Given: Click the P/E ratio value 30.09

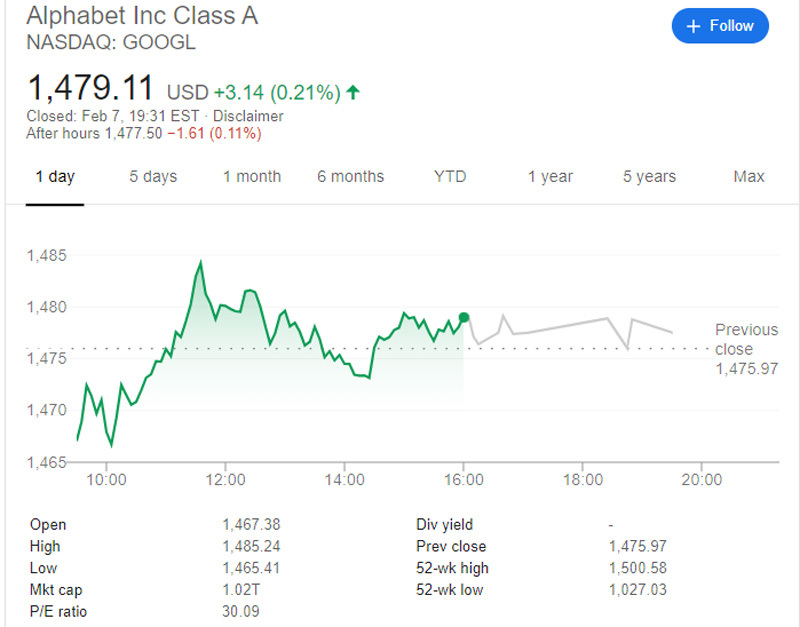Looking at the screenshot, I should (239, 612).
